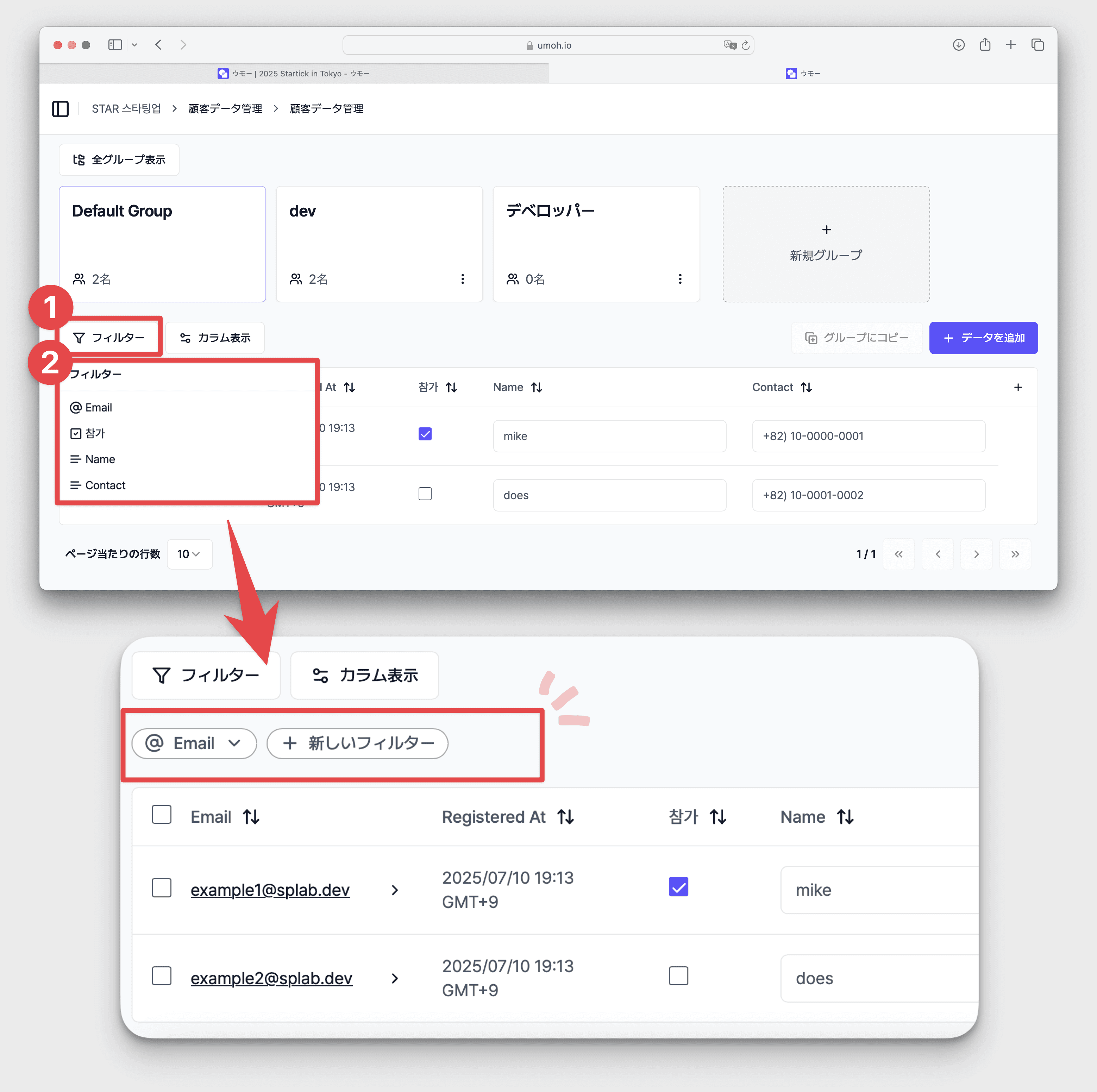
Task: Click the add column plus icon
Action: pyautogui.click(x=1017, y=387)
